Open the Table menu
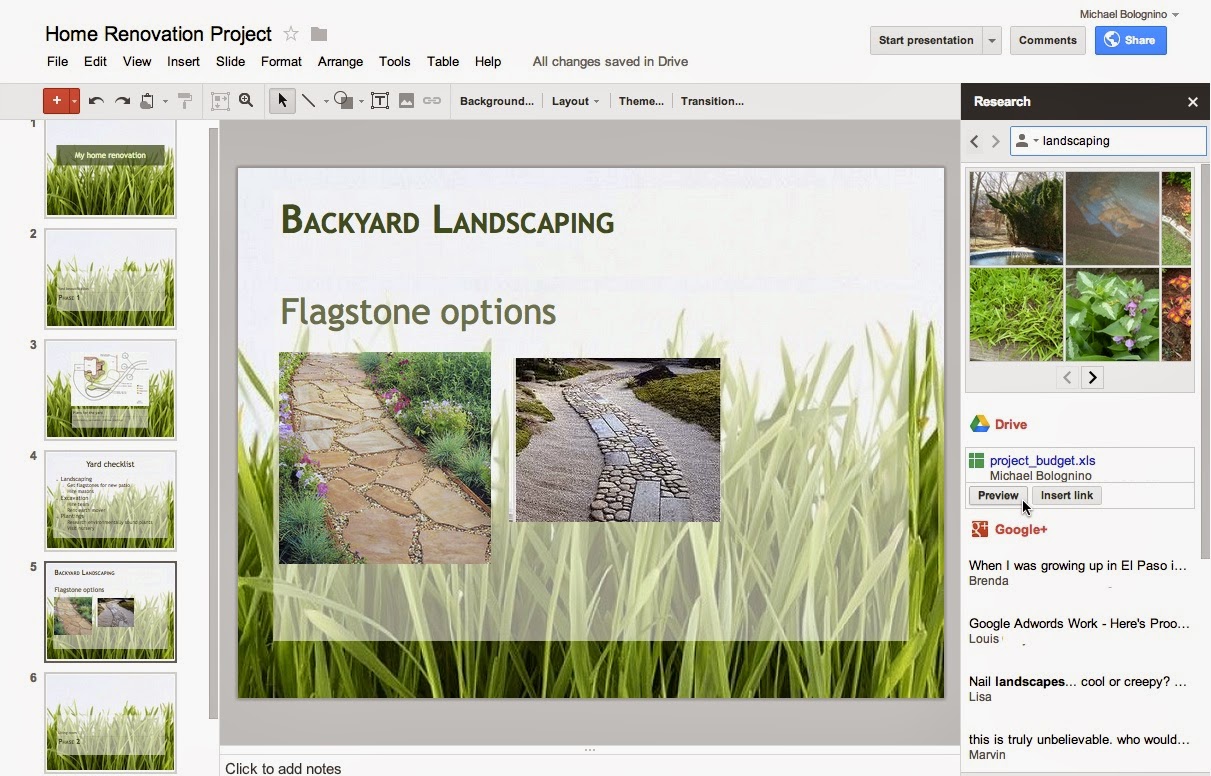This screenshot has width=1211, height=776. click(443, 61)
